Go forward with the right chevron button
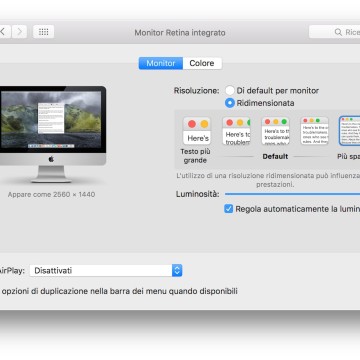 (19, 32)
